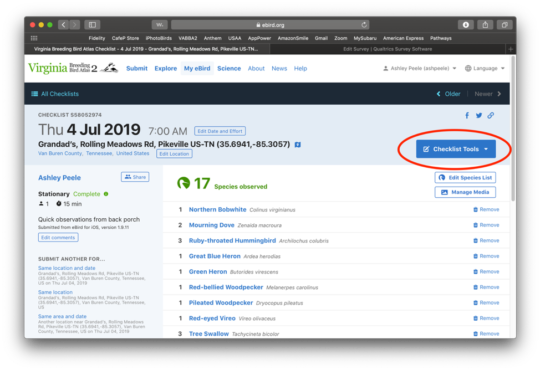This screenshot has width=540, height=370.
Task: Submit another for Same area and date
Action: 62,316
